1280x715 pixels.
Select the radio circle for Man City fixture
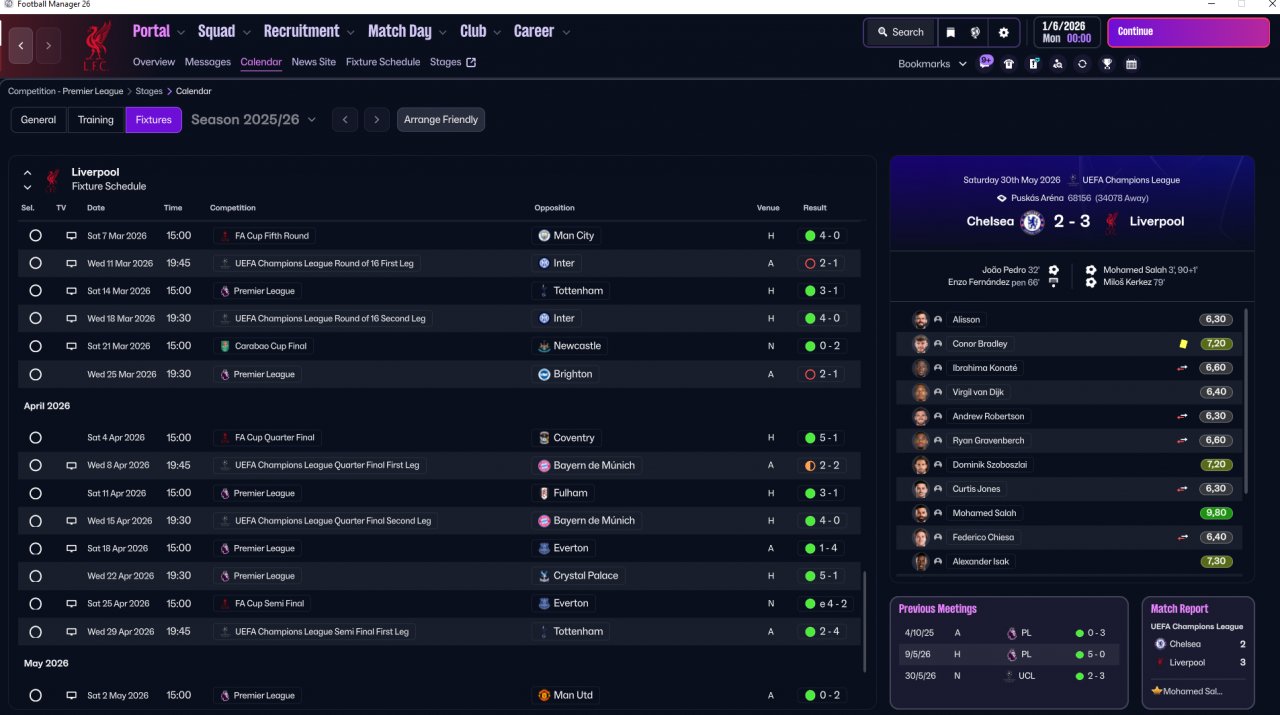click(36, 236)
